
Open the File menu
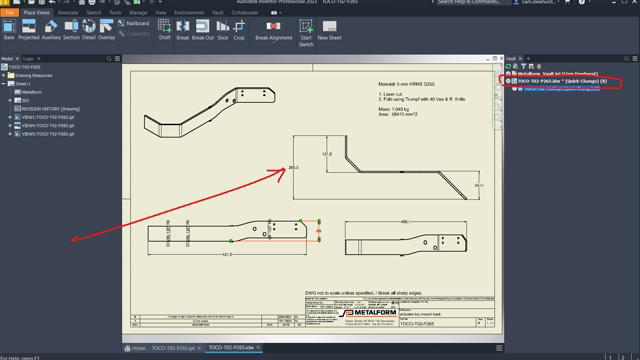pos(9,13)
